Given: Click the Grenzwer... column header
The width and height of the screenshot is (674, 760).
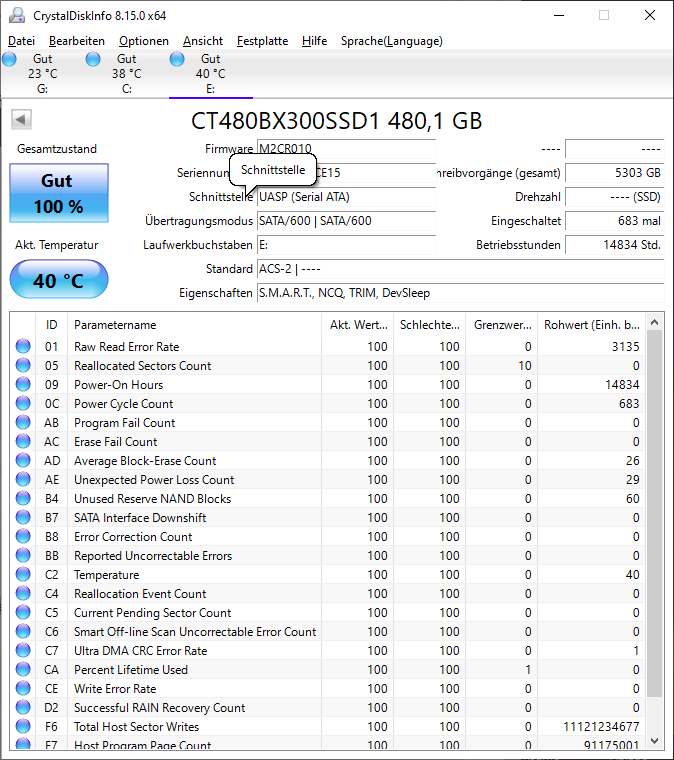Looking at the screenshot, I should (502, 325).
